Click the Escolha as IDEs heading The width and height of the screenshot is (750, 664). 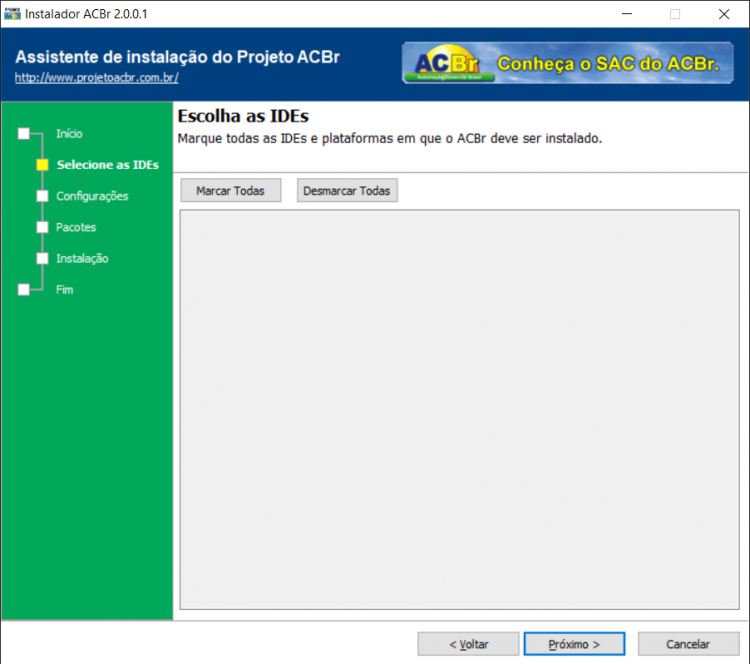[x=243, y=116]
